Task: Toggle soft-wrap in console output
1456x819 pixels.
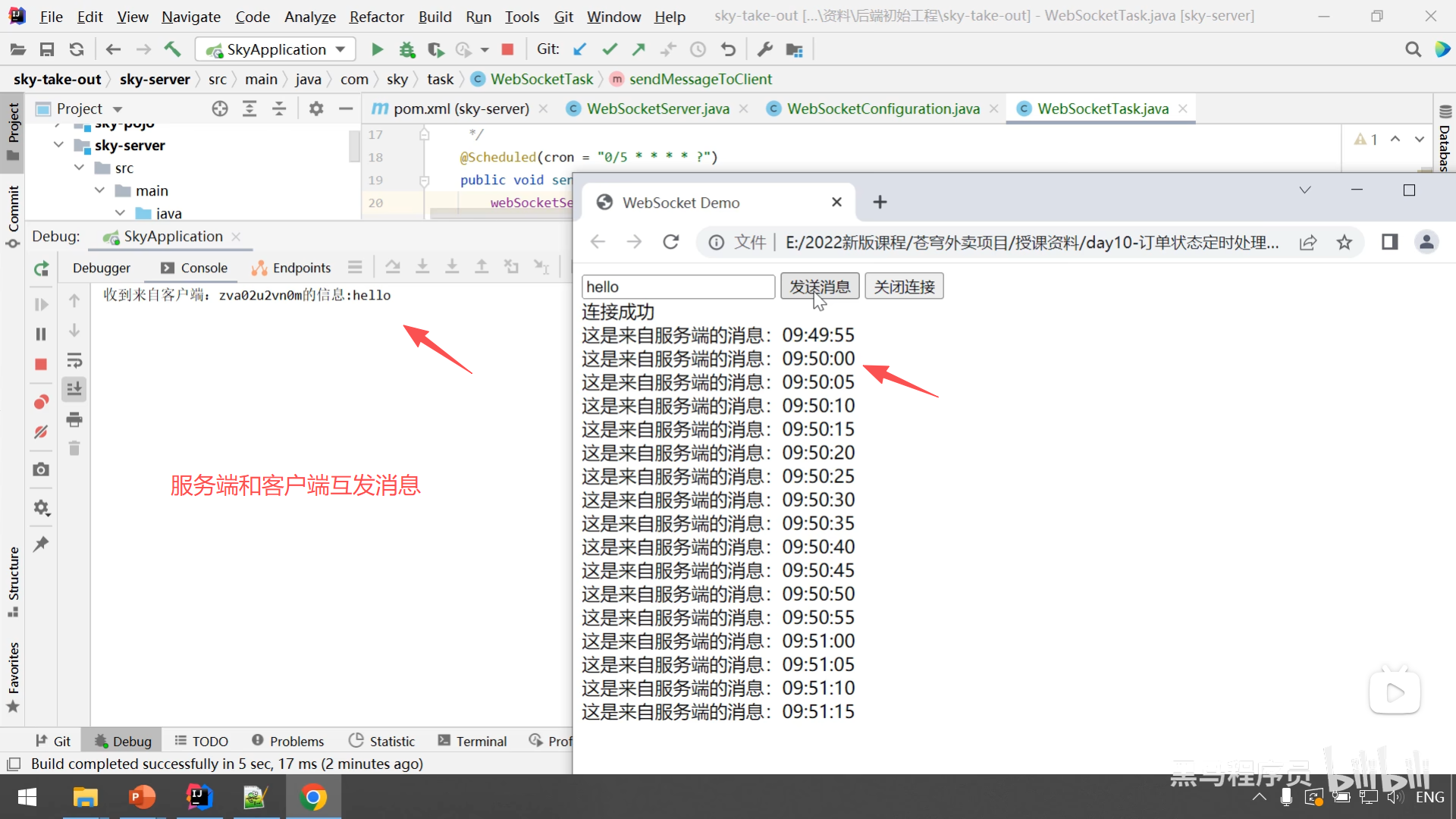Action: coord(74,360)
